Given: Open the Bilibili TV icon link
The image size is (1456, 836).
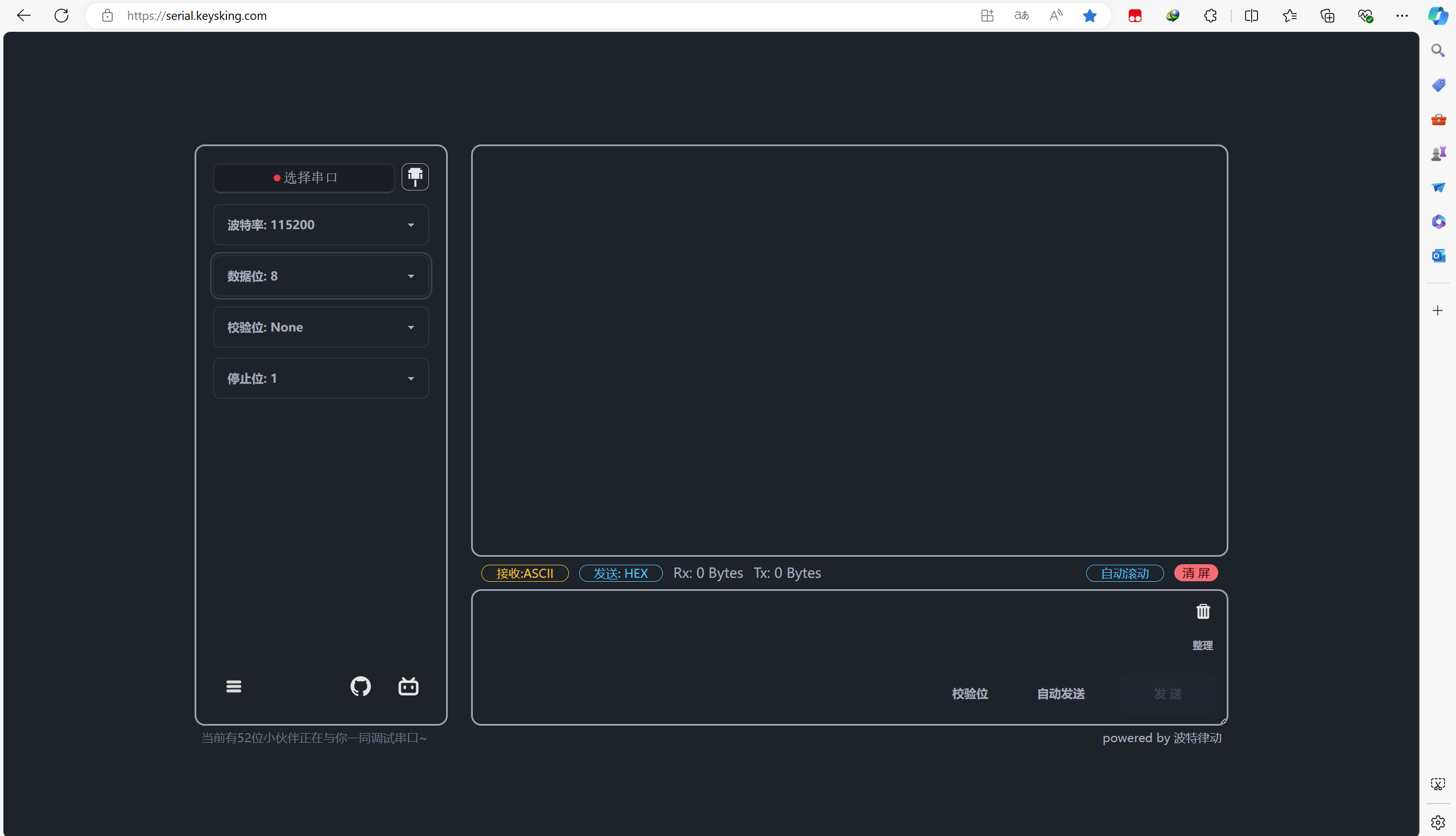Looking at the screenshot, I should [409, 686].
